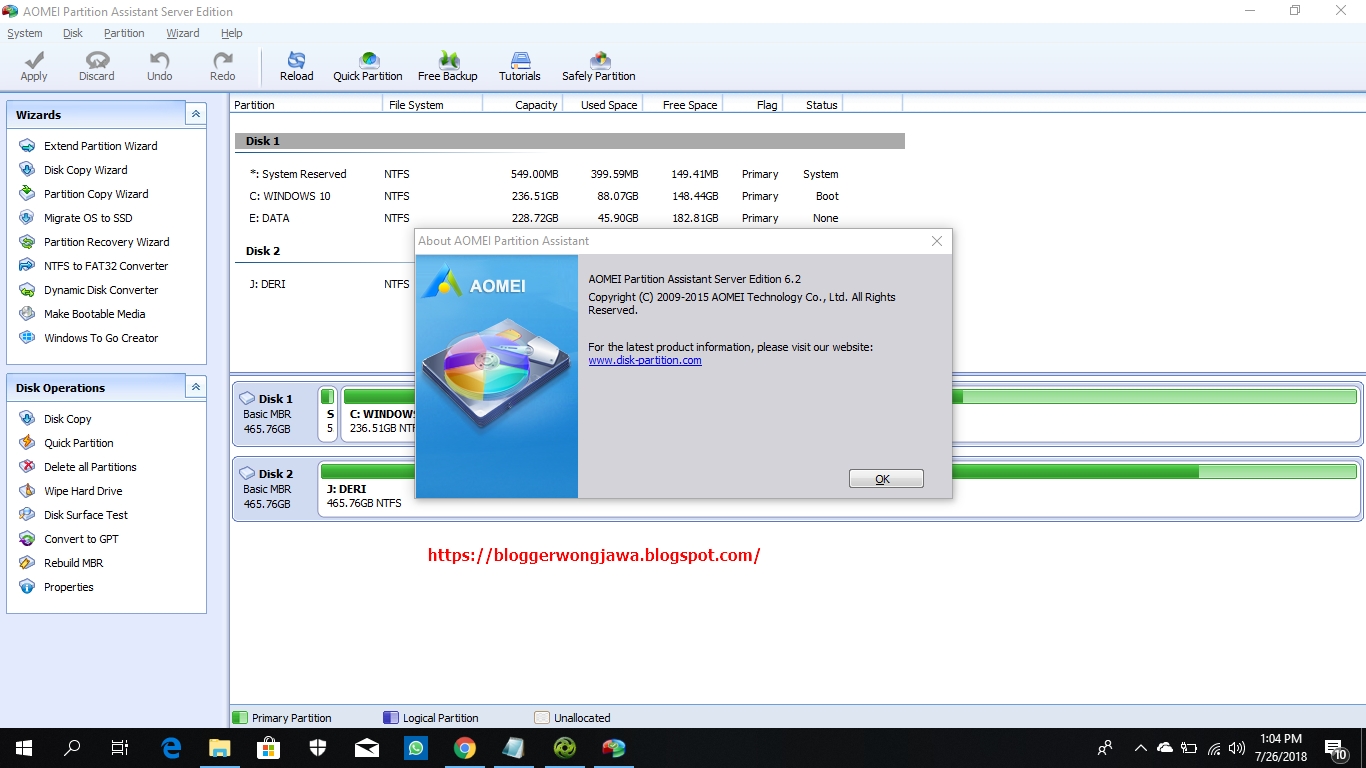Click the Undo toolbar icon
The image size is (1366, 768).
(160, 67)
